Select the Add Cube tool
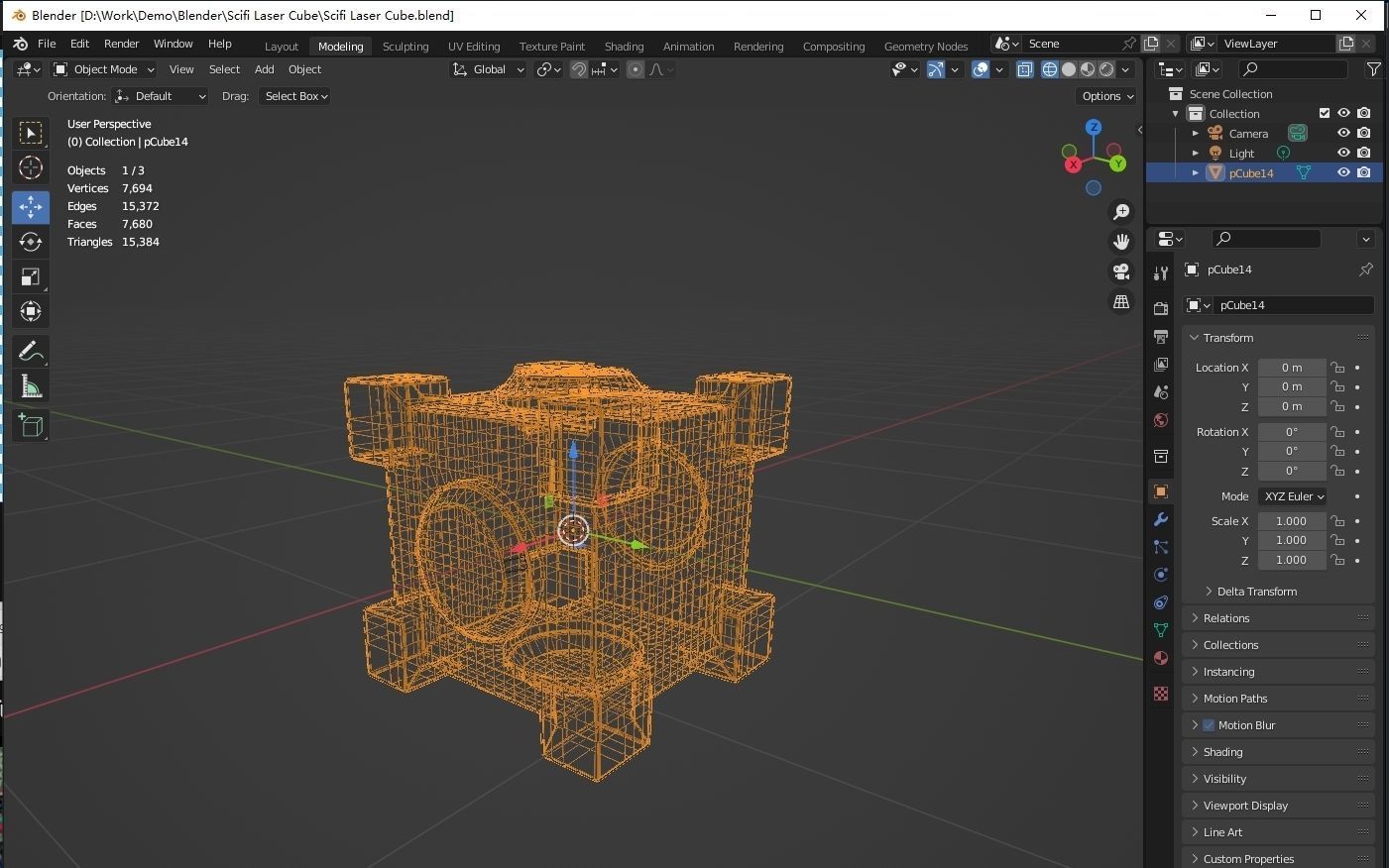The height and width of the screenshot is (868, 1389). pyautogui.click(x=31, y=426)
